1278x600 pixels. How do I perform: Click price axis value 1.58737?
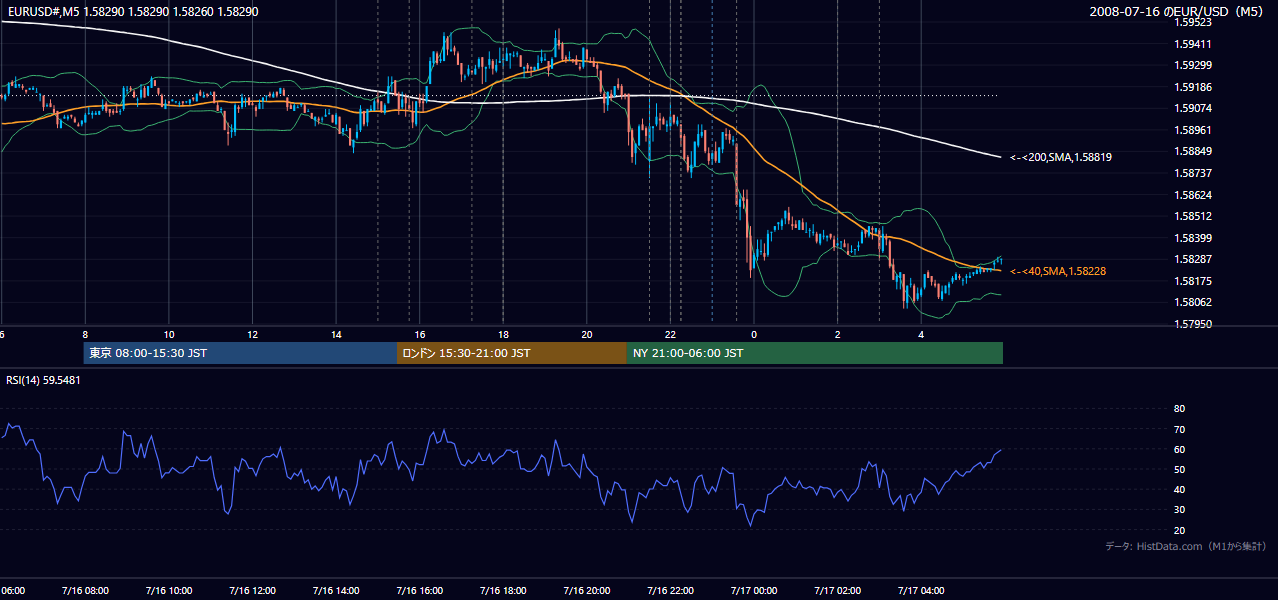(1193, 173)
